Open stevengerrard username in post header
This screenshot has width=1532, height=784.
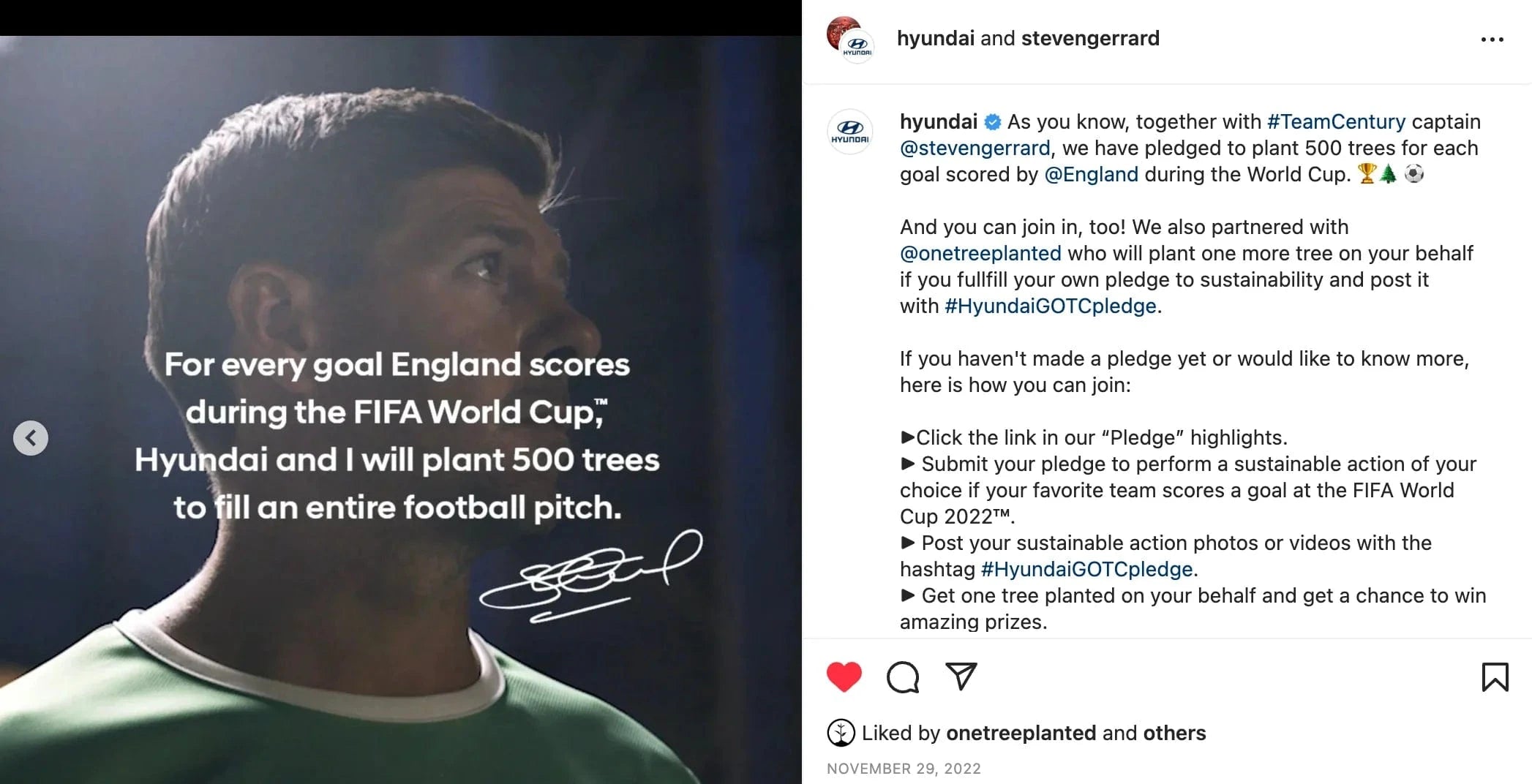[x=1090, y=38]
